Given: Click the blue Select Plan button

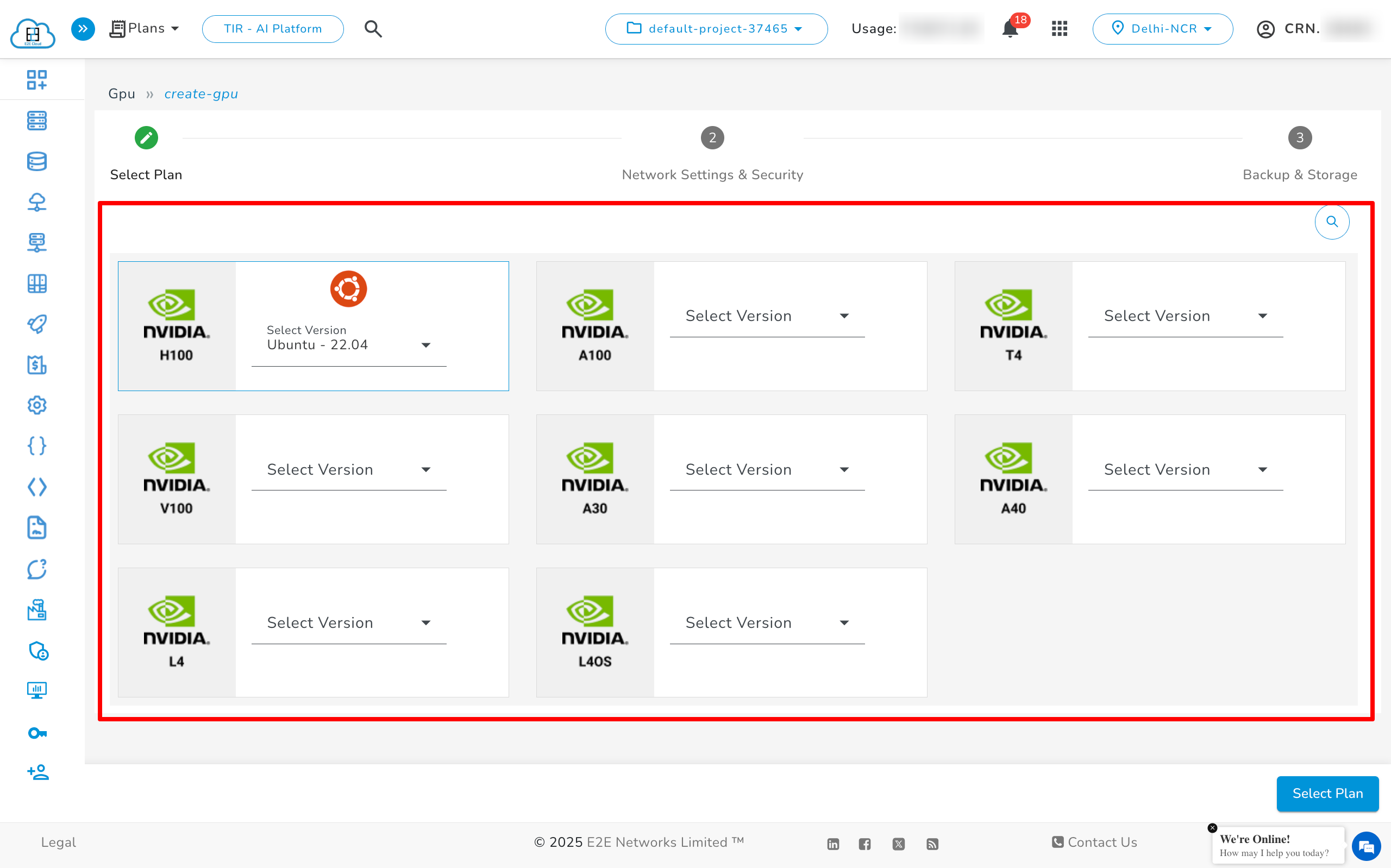Looking at the screenshot, I should click(x=1327, y=794).
